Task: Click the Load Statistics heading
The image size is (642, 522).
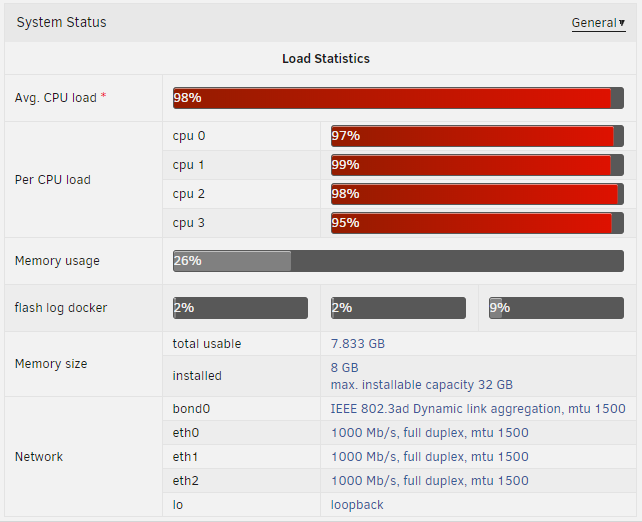Action: click(x=326, y=59)
